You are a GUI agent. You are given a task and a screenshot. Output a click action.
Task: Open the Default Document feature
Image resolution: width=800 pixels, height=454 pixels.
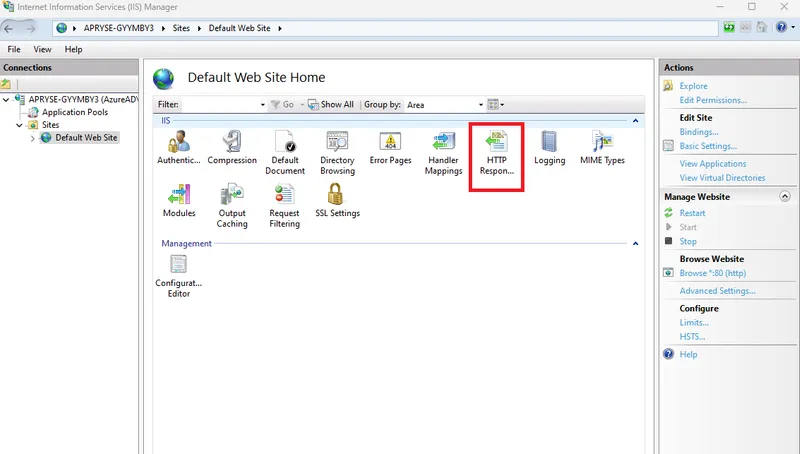[285, 152]
